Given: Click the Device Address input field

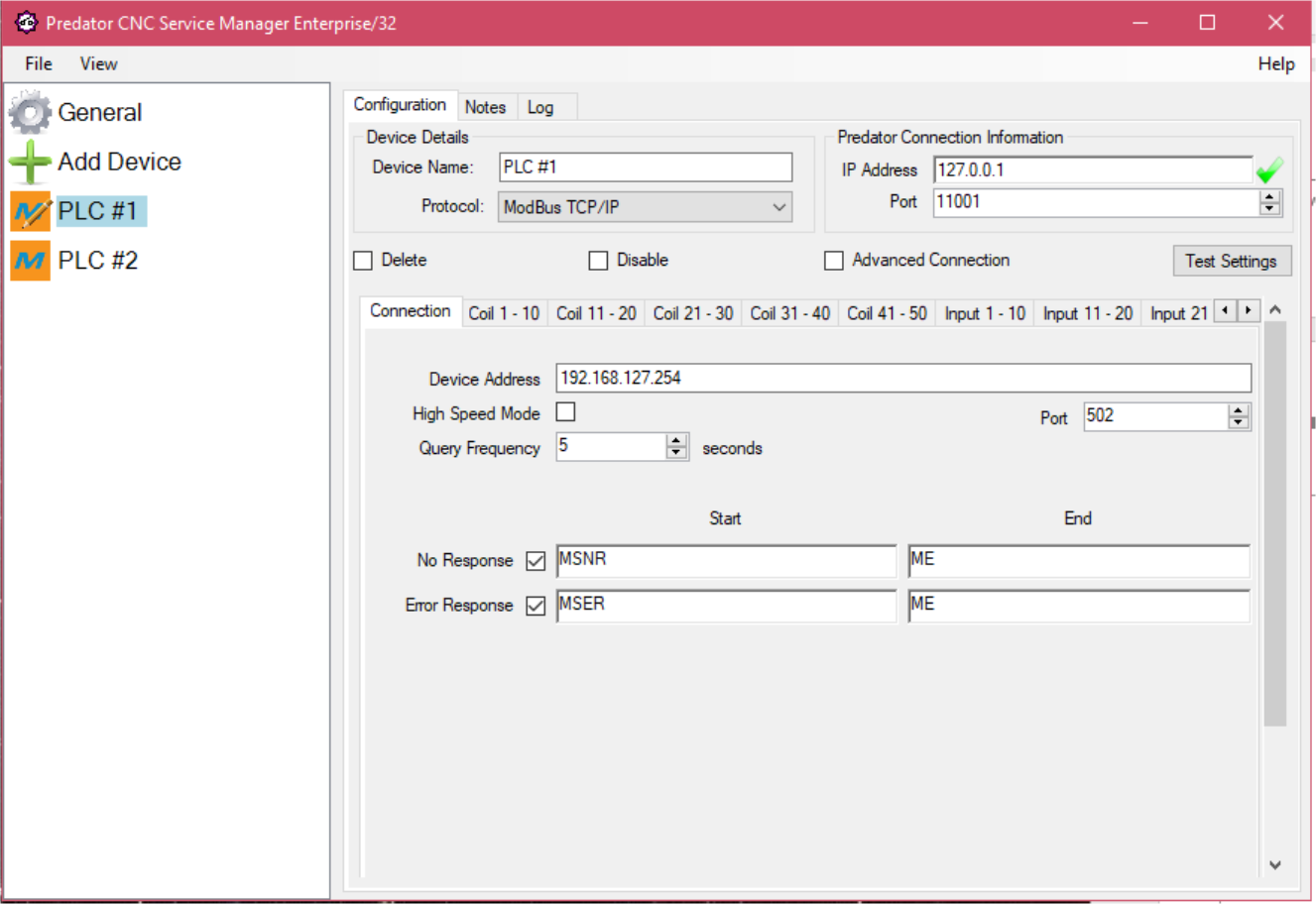Looking at the screenshot, I should pos(902,378).
